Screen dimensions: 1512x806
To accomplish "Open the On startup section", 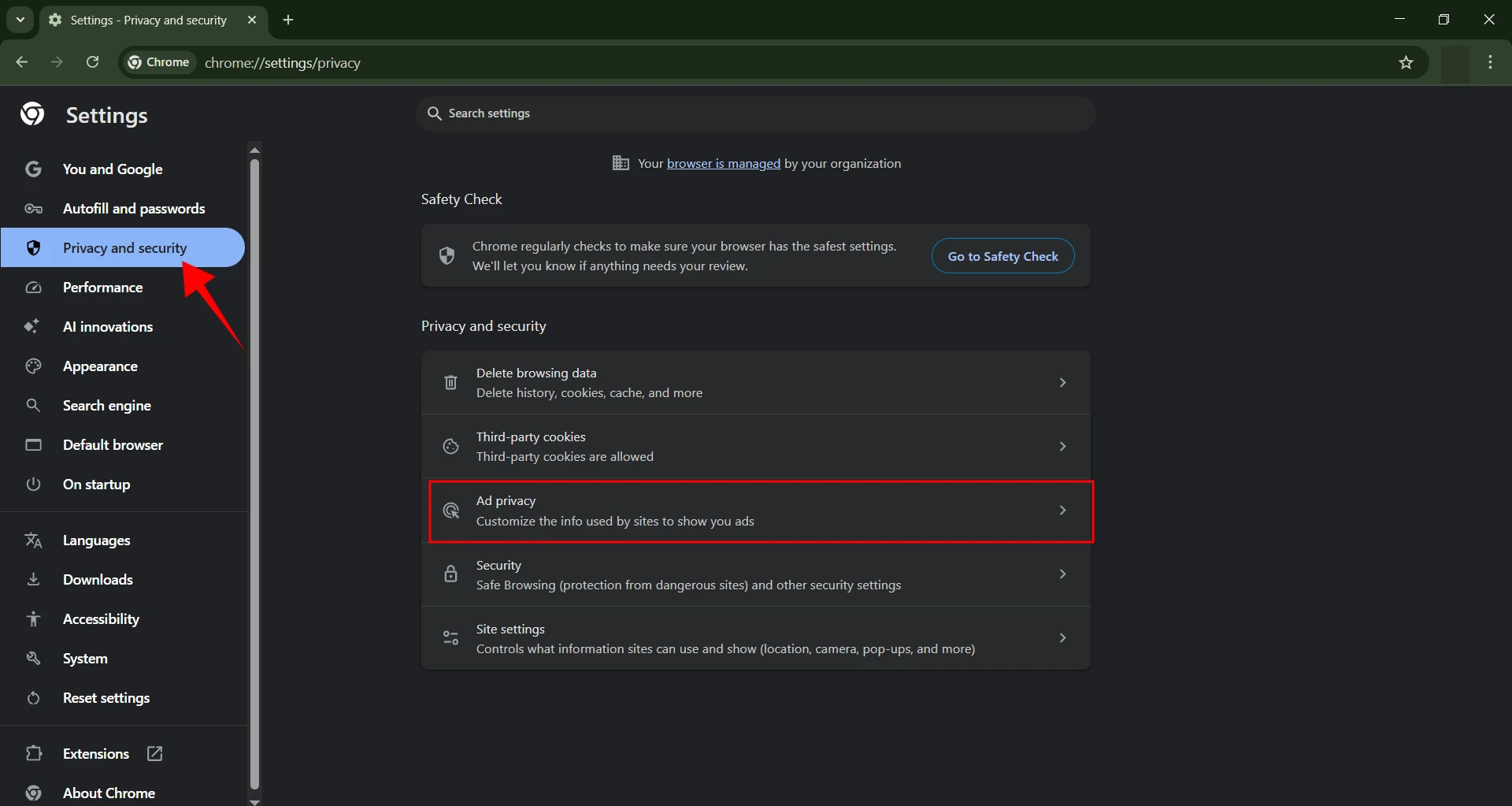I will pyautogui.click(x=123, y=485).
